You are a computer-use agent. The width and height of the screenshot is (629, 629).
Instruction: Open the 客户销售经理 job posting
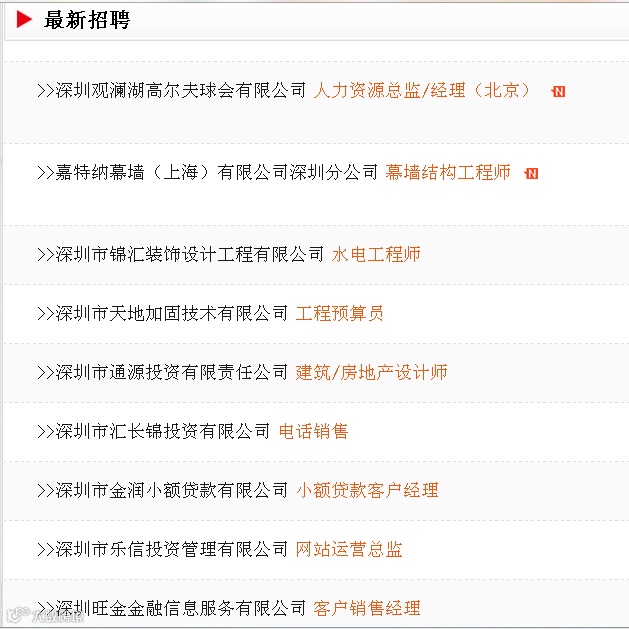(367, 608)
